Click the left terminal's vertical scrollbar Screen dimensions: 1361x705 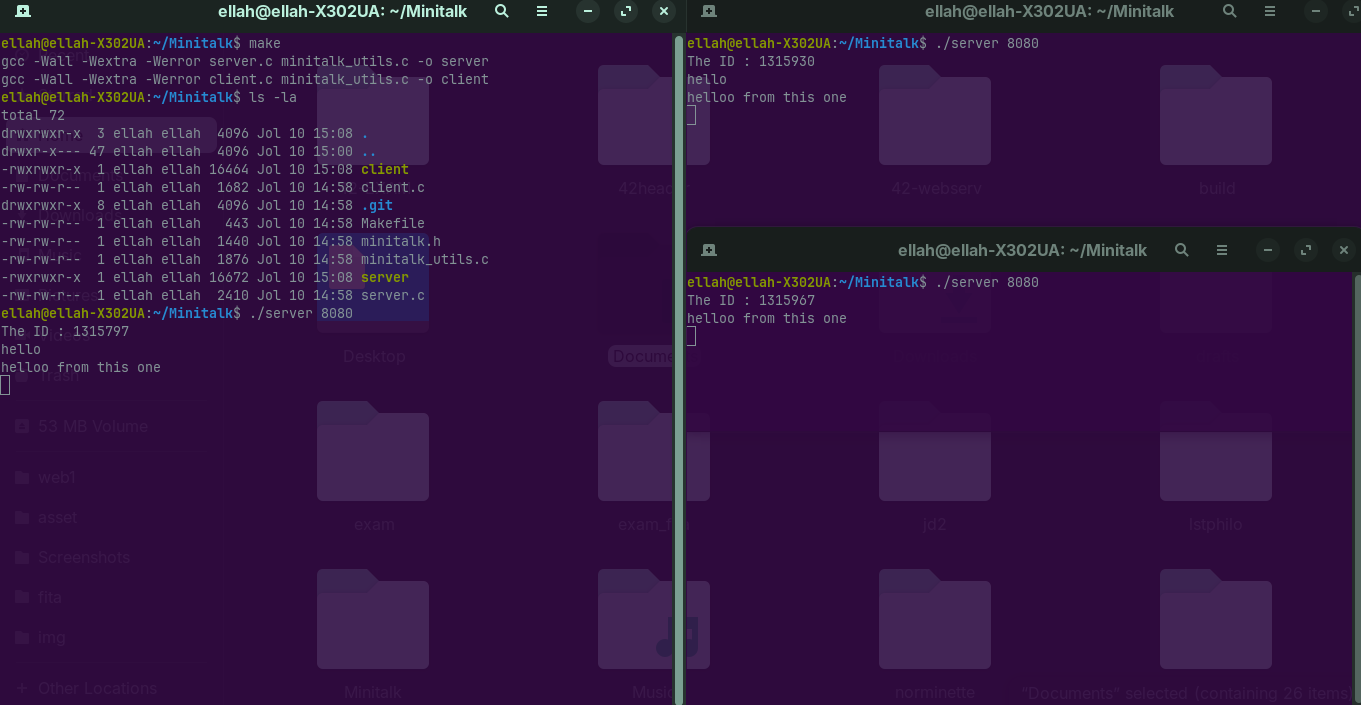679,369
